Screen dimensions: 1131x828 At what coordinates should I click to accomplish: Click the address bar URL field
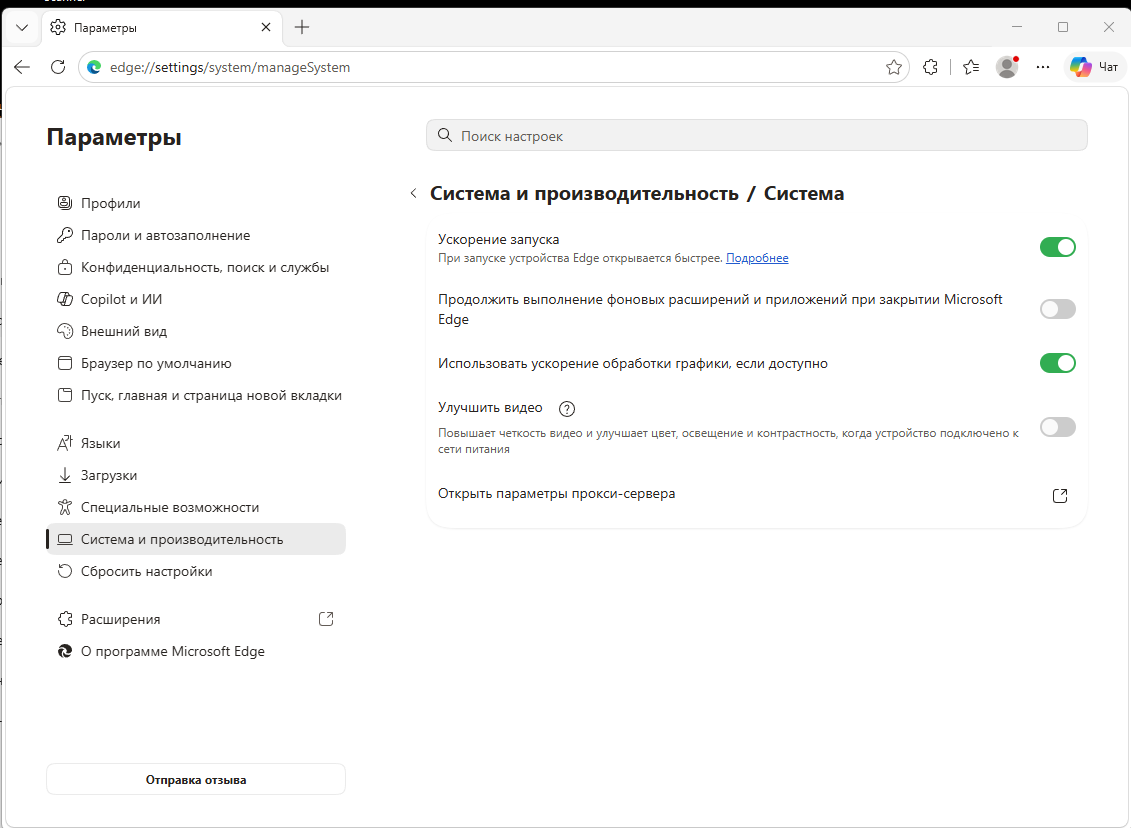point(493,67)
